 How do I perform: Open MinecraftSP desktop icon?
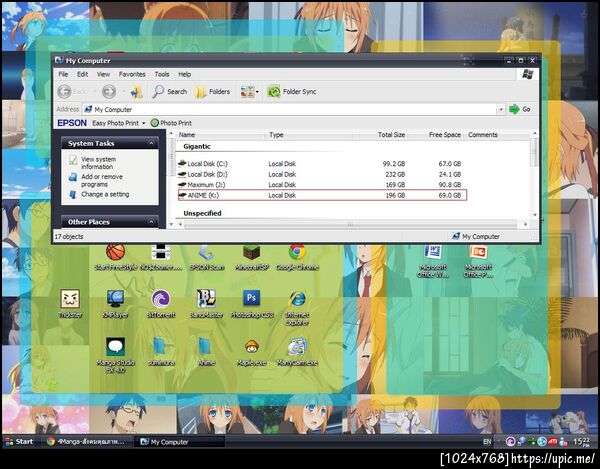click(x=251, y=257)
